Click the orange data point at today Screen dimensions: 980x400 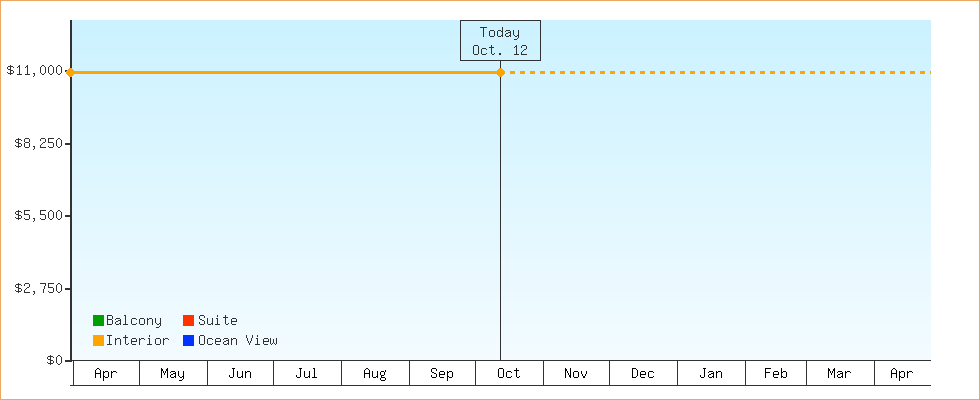tap(500, 72)
